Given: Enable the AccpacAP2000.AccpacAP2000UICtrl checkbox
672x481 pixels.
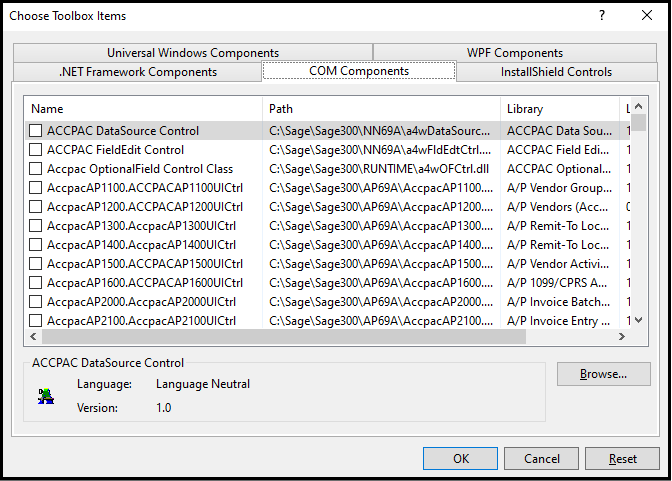Looking at the screenshot, I should (x=36, y=302).
